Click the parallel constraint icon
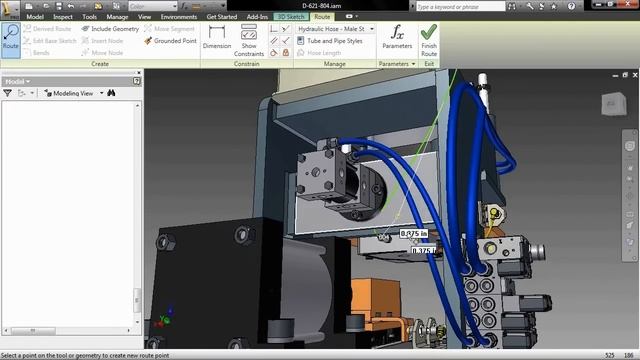Image resolution: width=640 pixels, height=360 pixels. click(x=274, y=41)
